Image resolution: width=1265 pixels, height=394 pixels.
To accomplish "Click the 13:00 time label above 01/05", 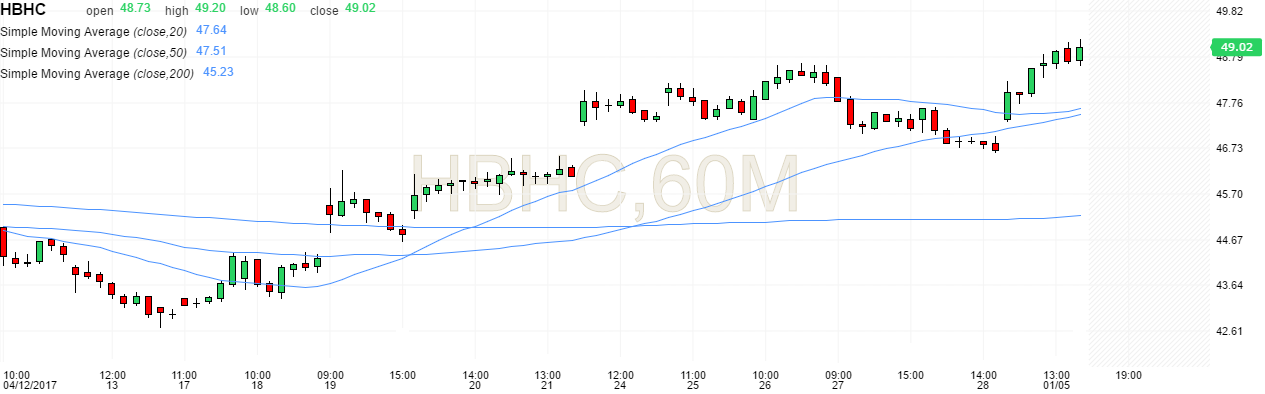I will [x=1056, y=374].
